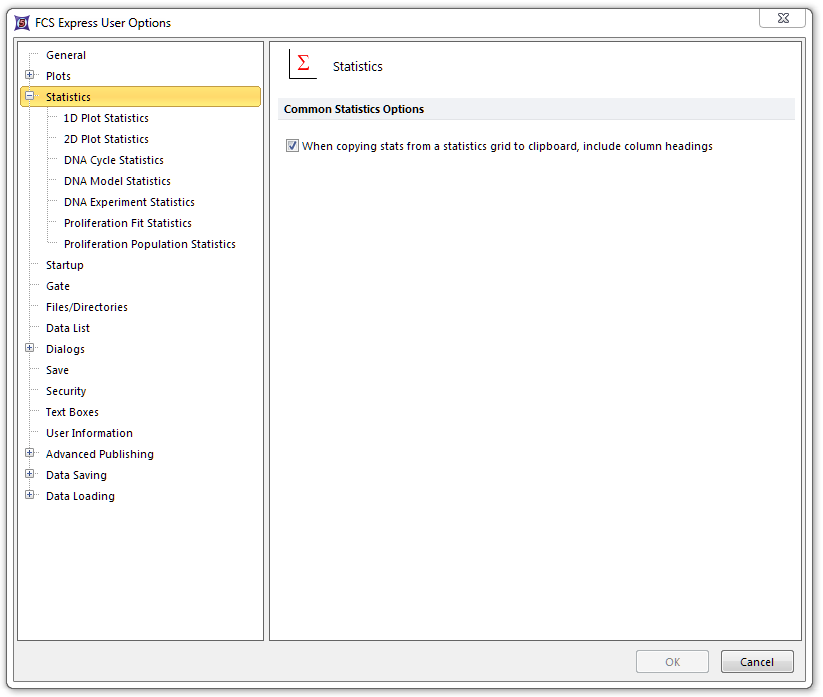Click the OK button

pyautogui.click(x=672, y=662)
